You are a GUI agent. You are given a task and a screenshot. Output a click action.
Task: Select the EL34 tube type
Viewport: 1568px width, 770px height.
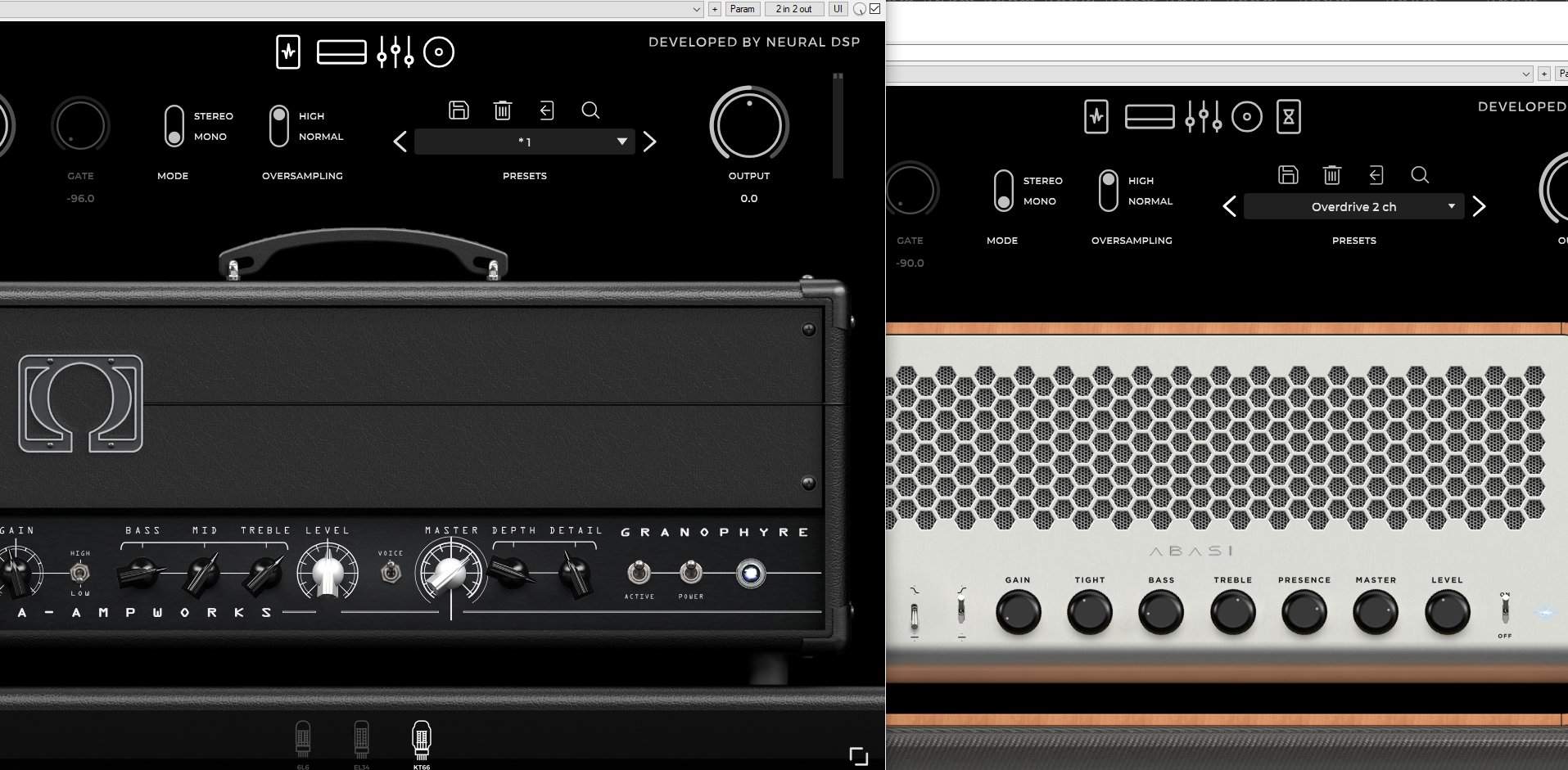pos(361,743)
